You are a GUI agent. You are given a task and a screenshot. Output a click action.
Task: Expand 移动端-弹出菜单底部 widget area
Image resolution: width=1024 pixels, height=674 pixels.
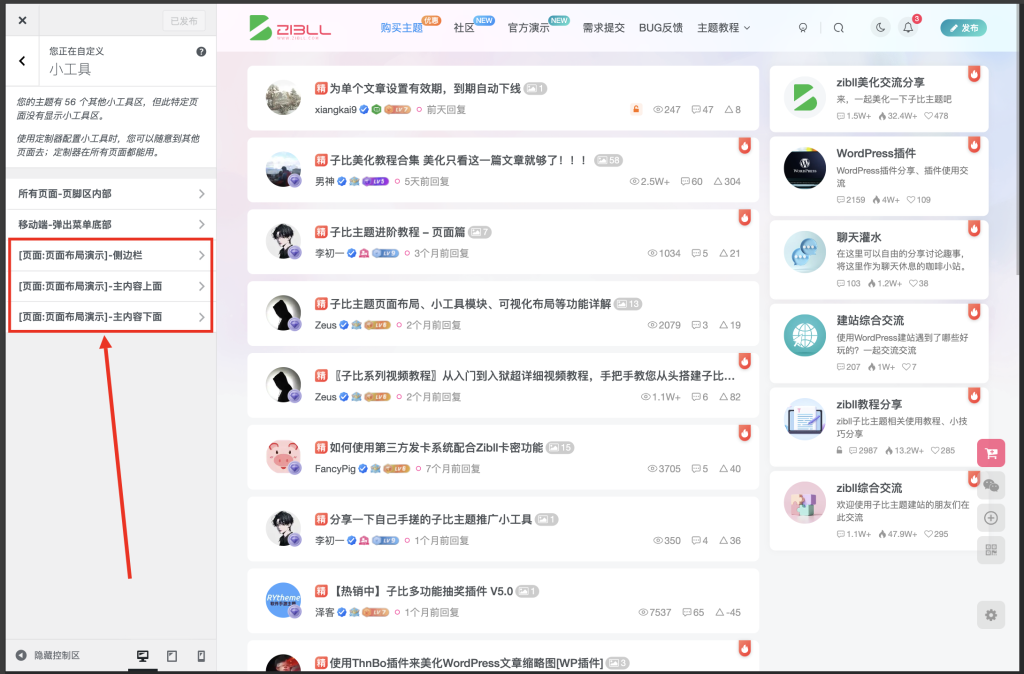(x=111, y=225)
